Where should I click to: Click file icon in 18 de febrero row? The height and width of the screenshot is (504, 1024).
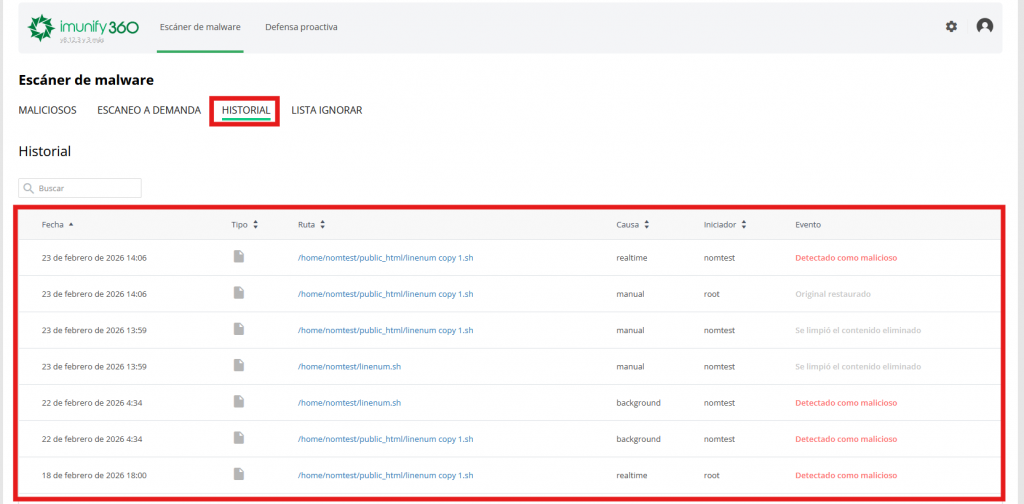(239, 474)
